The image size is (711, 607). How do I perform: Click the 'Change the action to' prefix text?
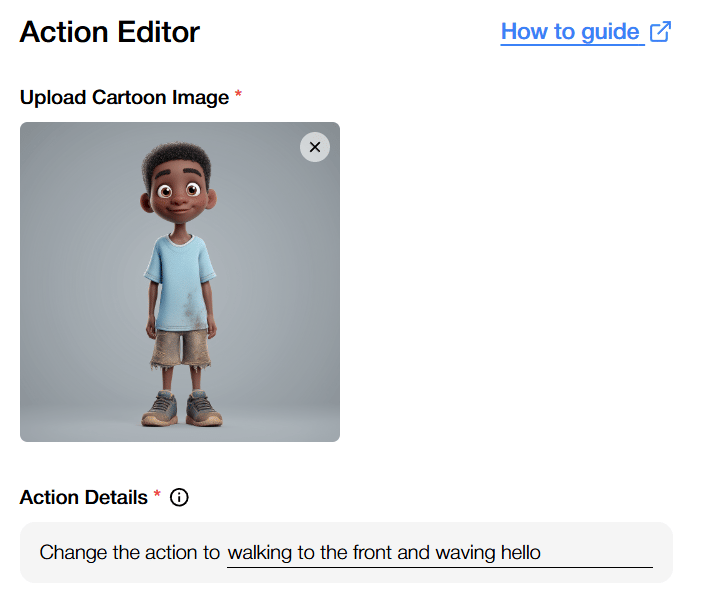(x=130, y=553)
